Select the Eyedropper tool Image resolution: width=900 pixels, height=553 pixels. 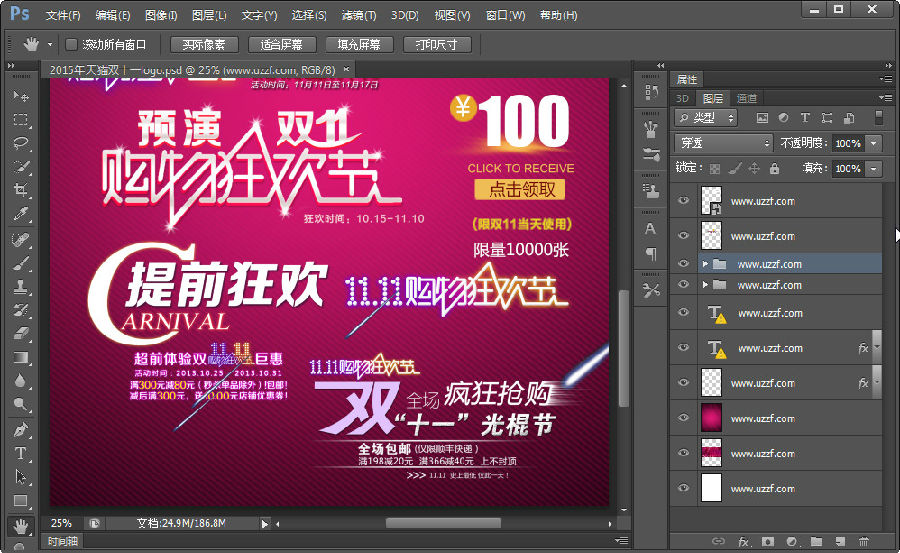(21, 214)
